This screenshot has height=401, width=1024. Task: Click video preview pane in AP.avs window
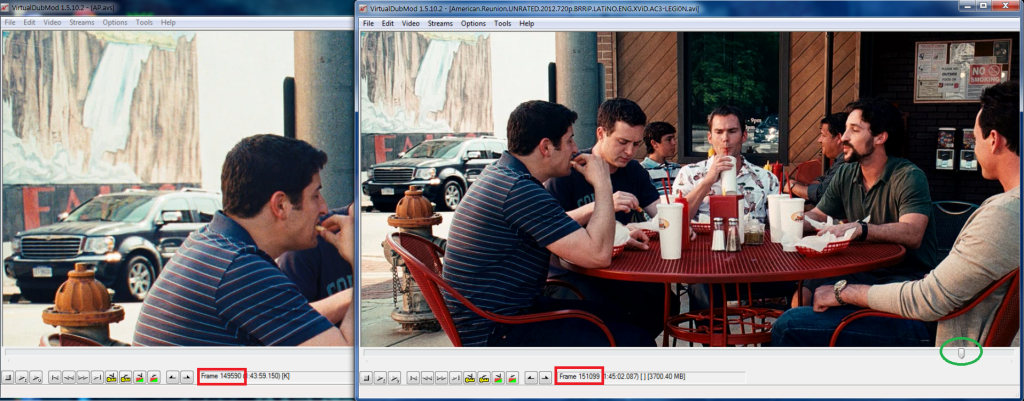pos(177,188)
